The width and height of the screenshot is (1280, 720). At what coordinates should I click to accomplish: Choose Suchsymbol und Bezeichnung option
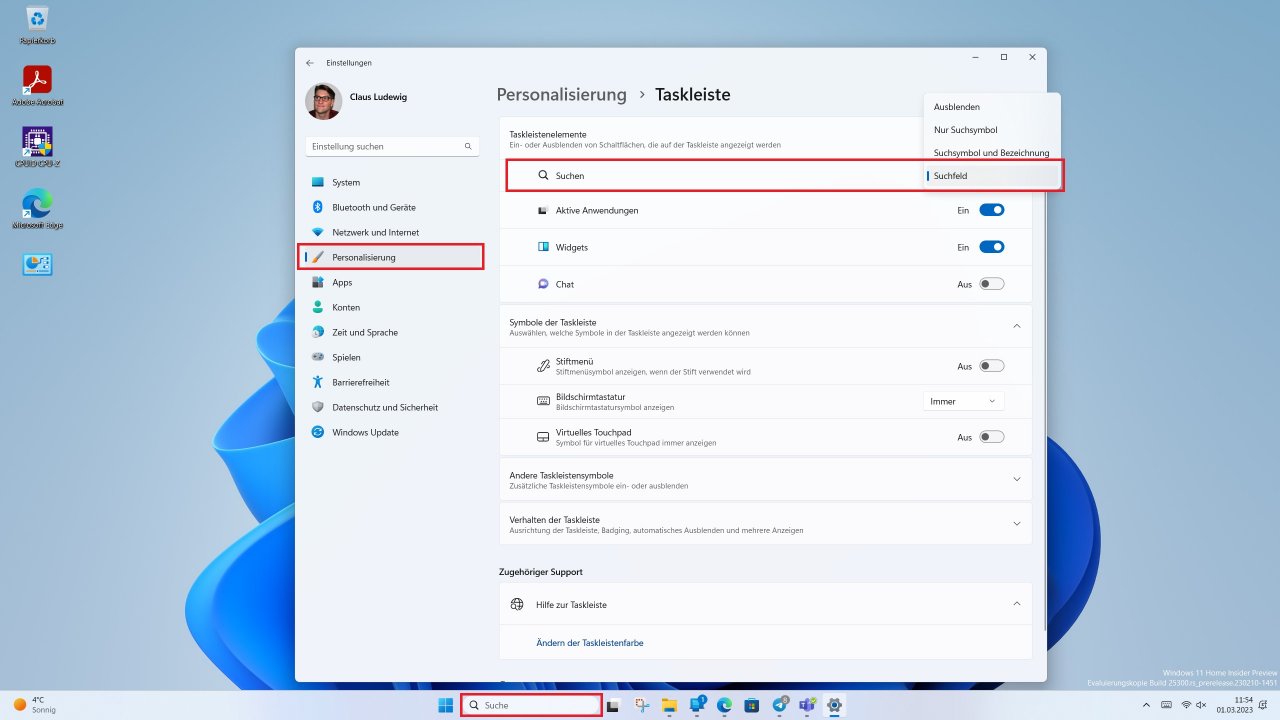click(992, 153)
